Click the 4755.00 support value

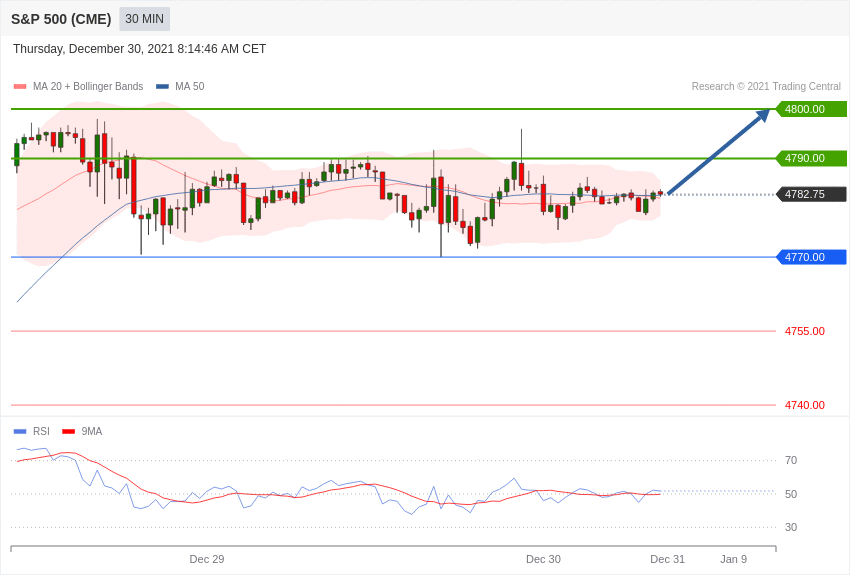[x=804, y=331]
